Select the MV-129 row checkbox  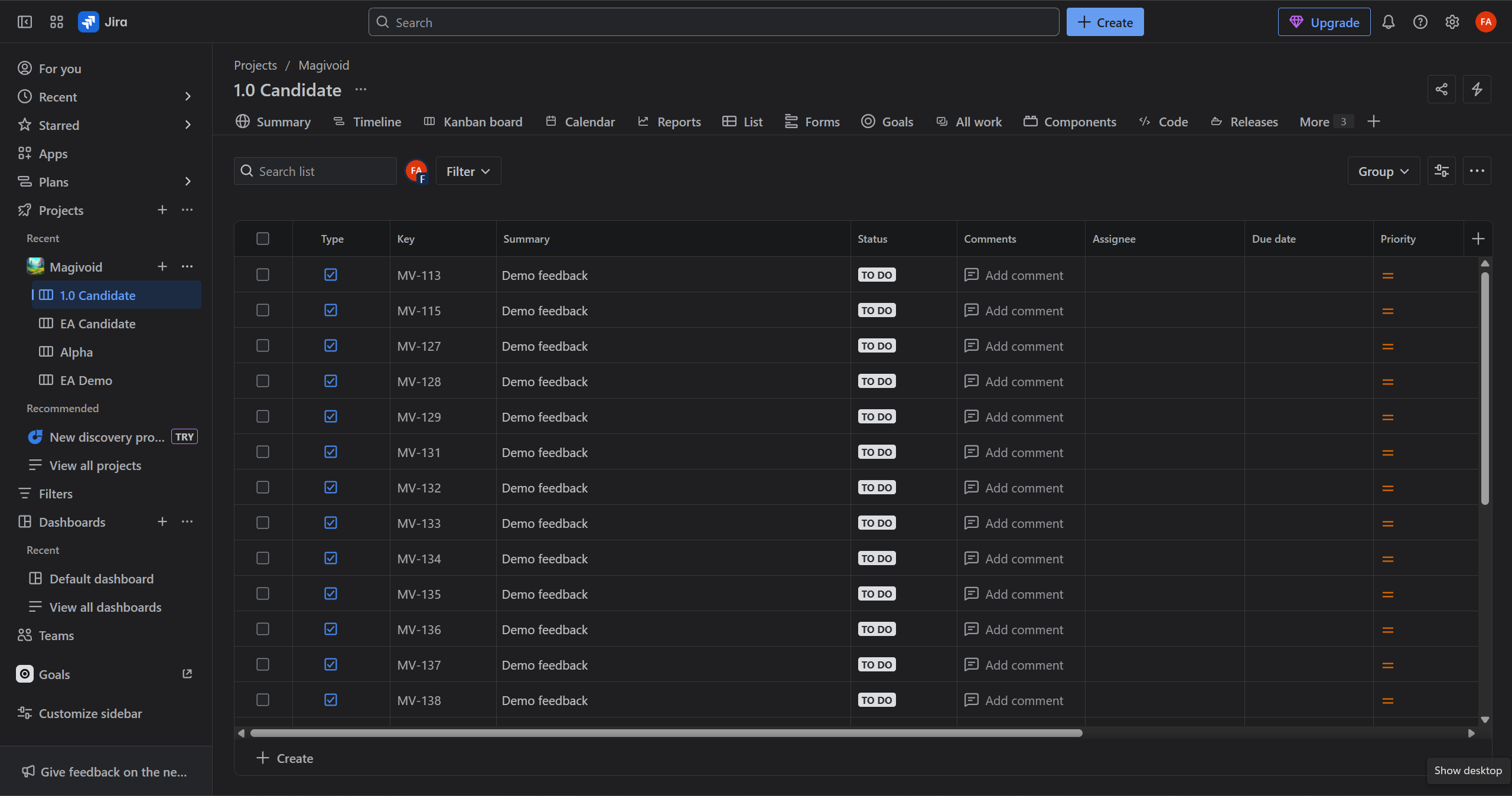point(263,416)
